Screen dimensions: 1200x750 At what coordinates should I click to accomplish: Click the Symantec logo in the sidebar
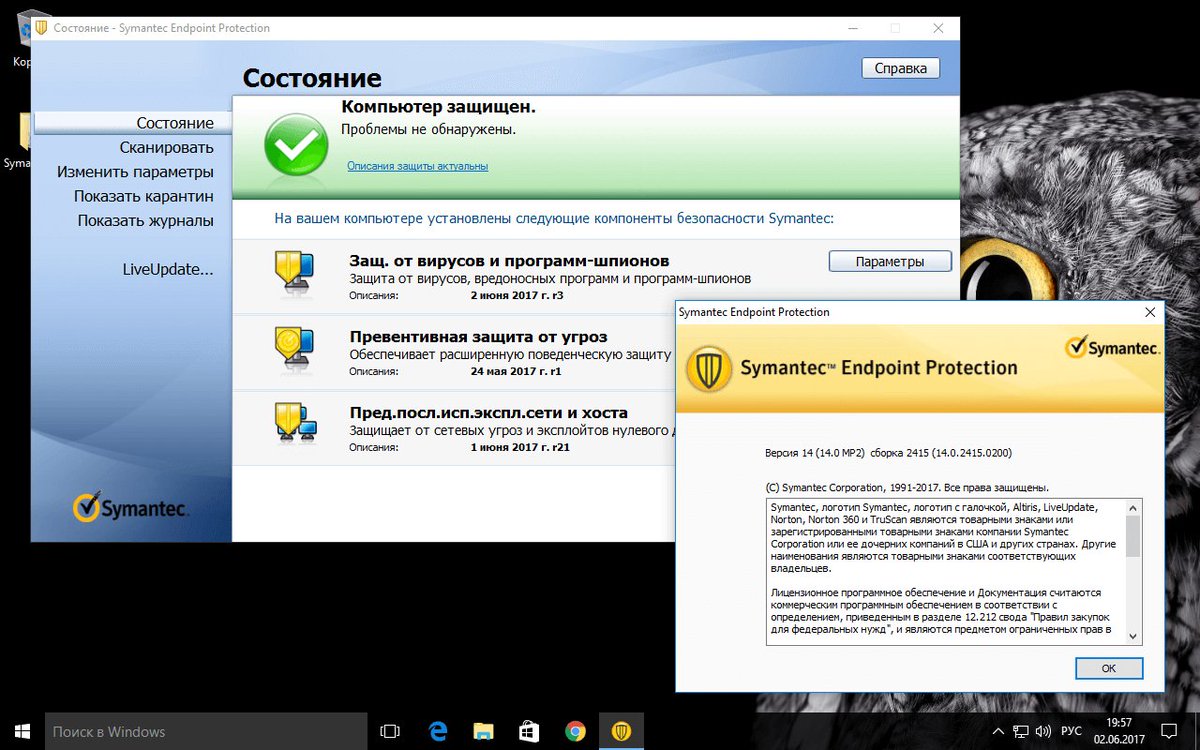point(130,507)
